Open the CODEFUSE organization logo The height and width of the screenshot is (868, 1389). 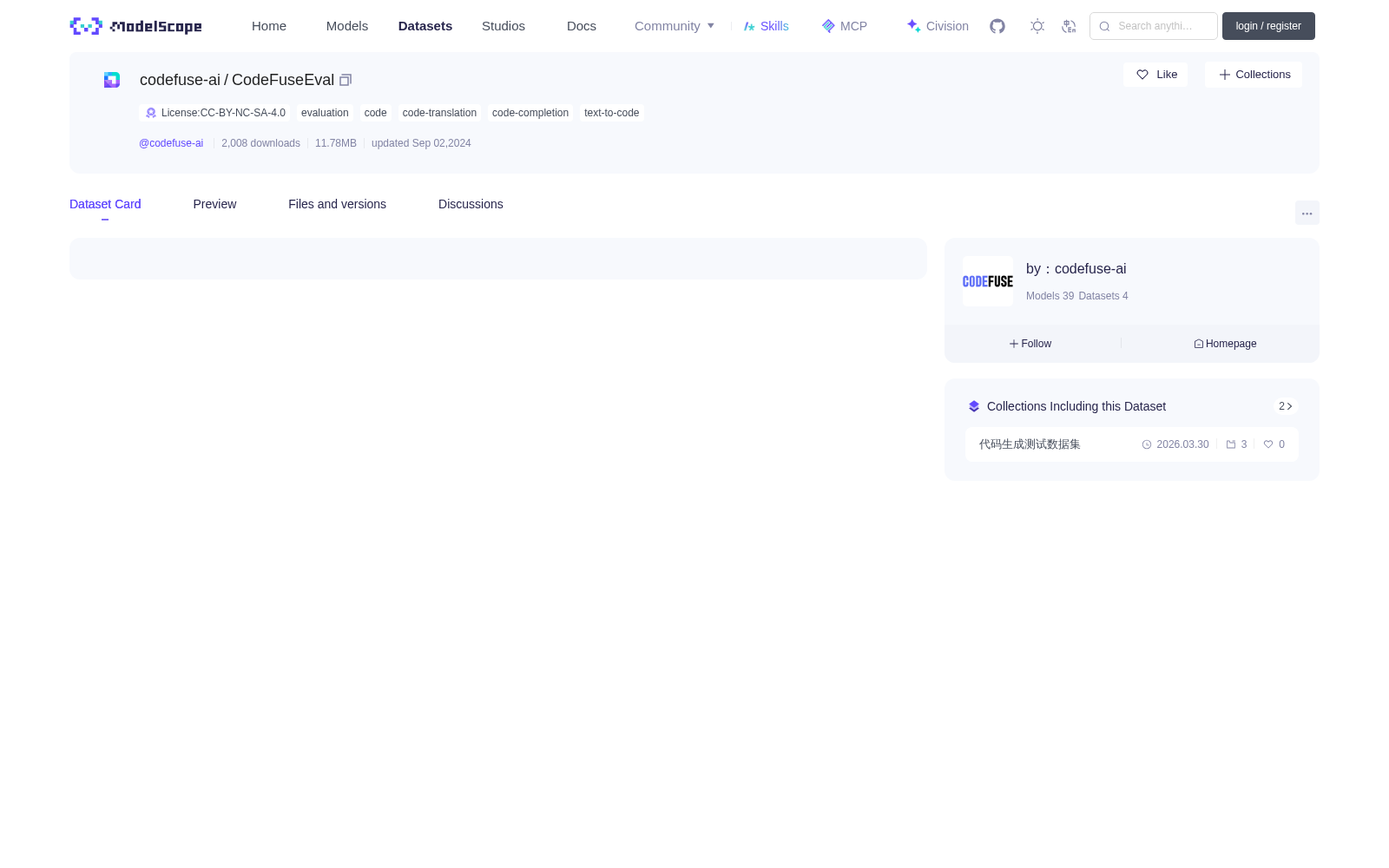988,281
